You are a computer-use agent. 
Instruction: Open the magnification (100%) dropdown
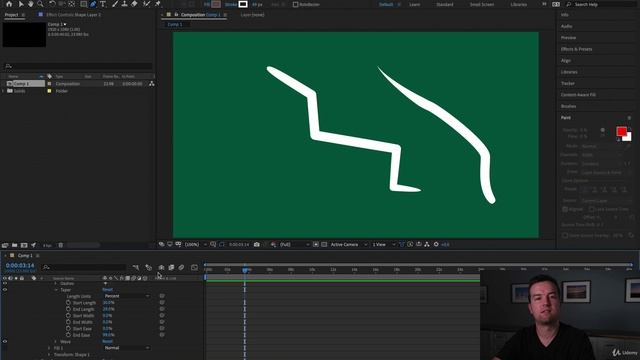[x=195, y=244]
